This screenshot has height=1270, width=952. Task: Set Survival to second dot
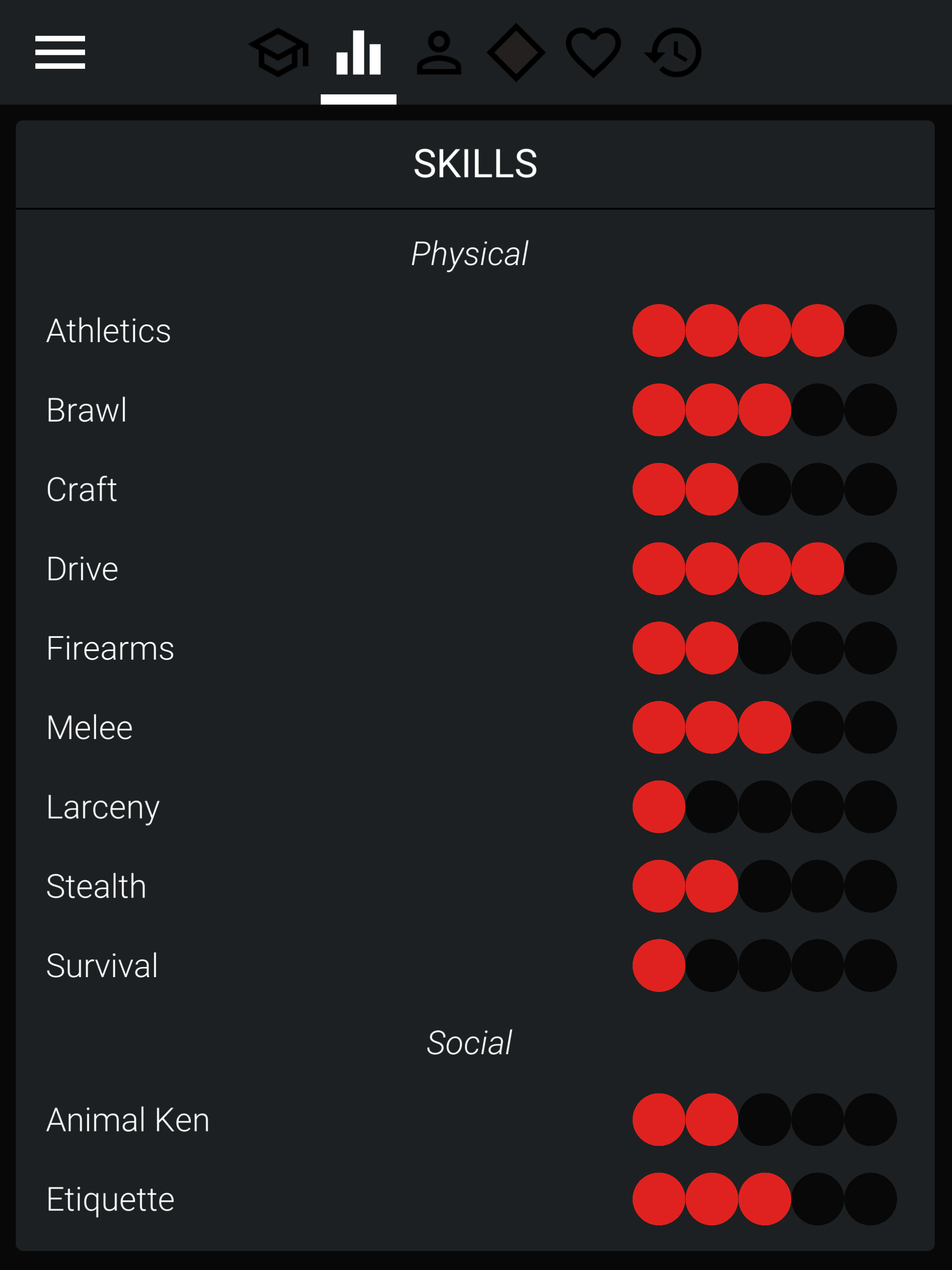pos(712,966)
